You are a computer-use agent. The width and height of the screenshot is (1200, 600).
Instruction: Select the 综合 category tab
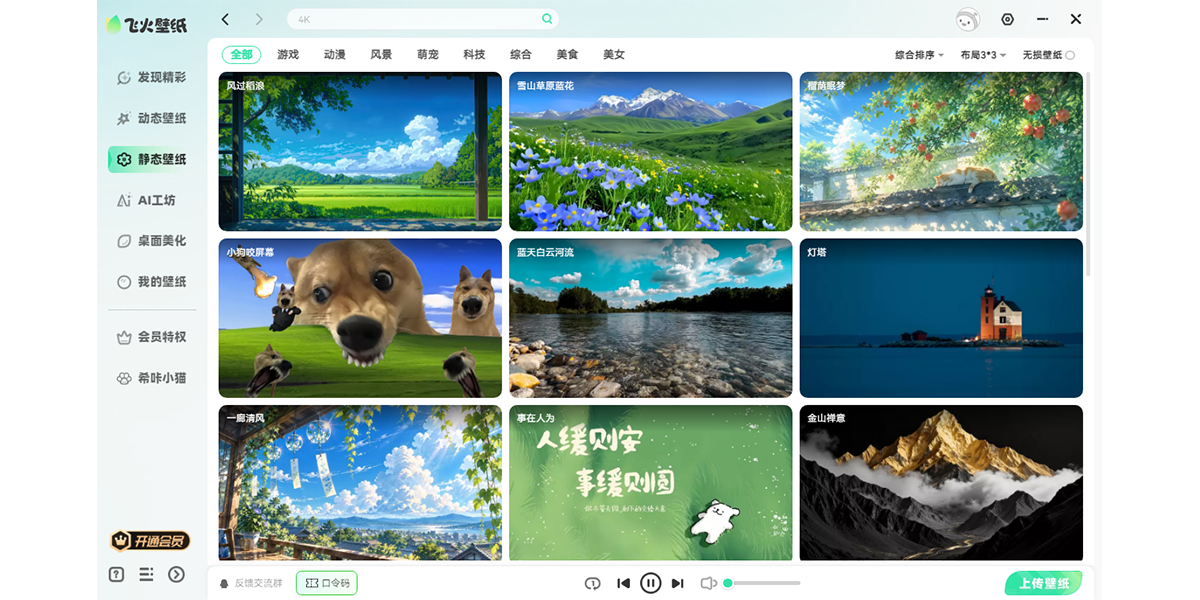click(521, 55)
